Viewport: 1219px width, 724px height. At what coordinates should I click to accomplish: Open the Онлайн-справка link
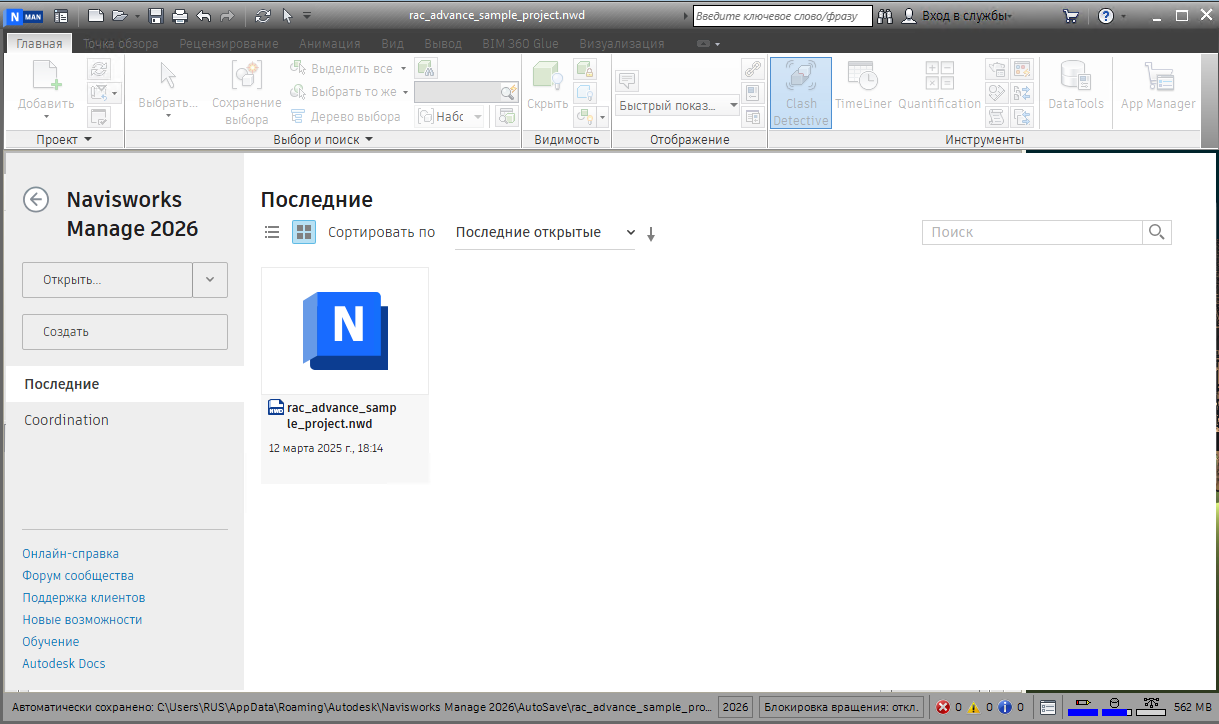coord(70,554)
